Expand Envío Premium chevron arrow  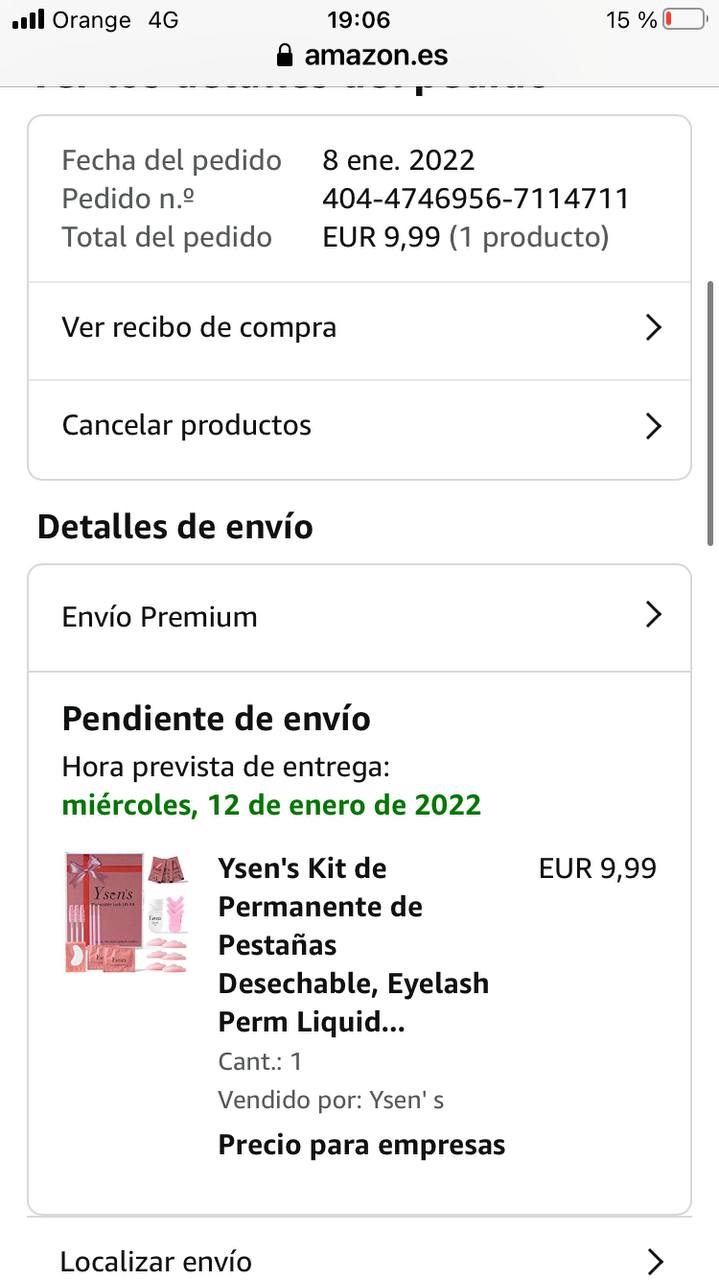point(654,614)
